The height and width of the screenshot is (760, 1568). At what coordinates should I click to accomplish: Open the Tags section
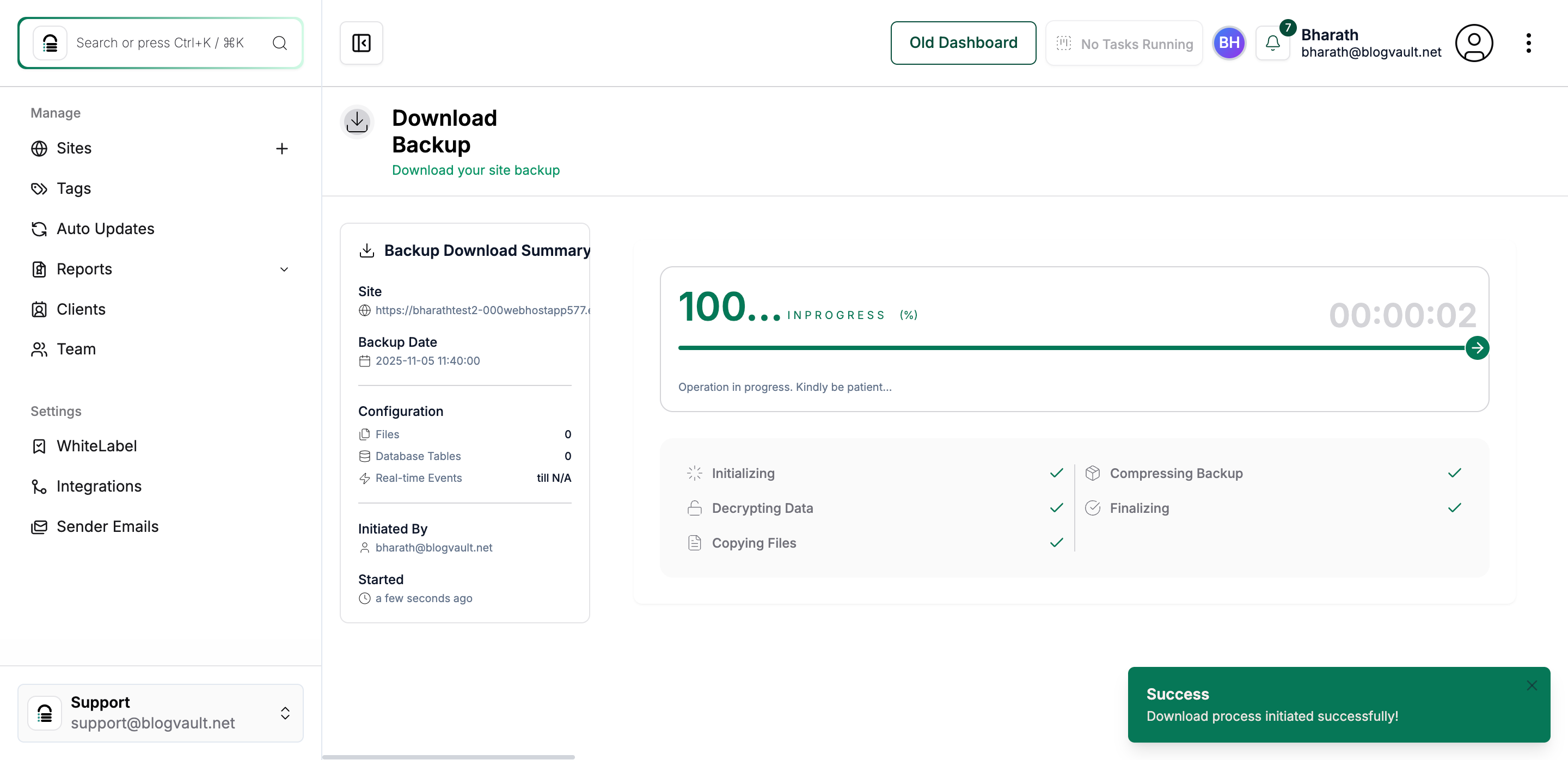73,188
